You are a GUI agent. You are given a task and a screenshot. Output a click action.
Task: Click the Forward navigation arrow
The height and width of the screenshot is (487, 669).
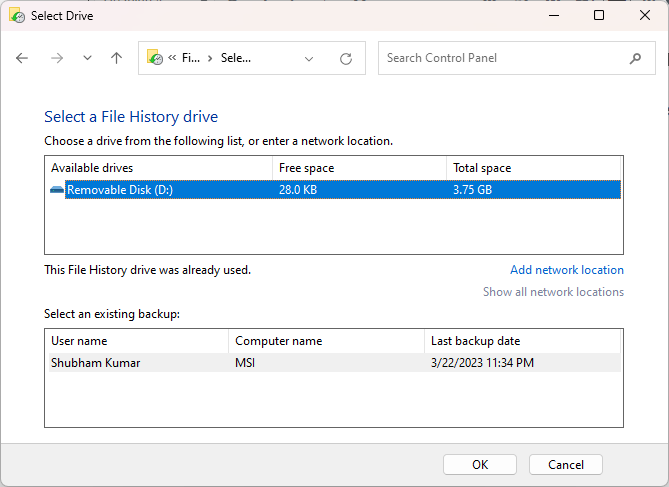pos(57,58)
